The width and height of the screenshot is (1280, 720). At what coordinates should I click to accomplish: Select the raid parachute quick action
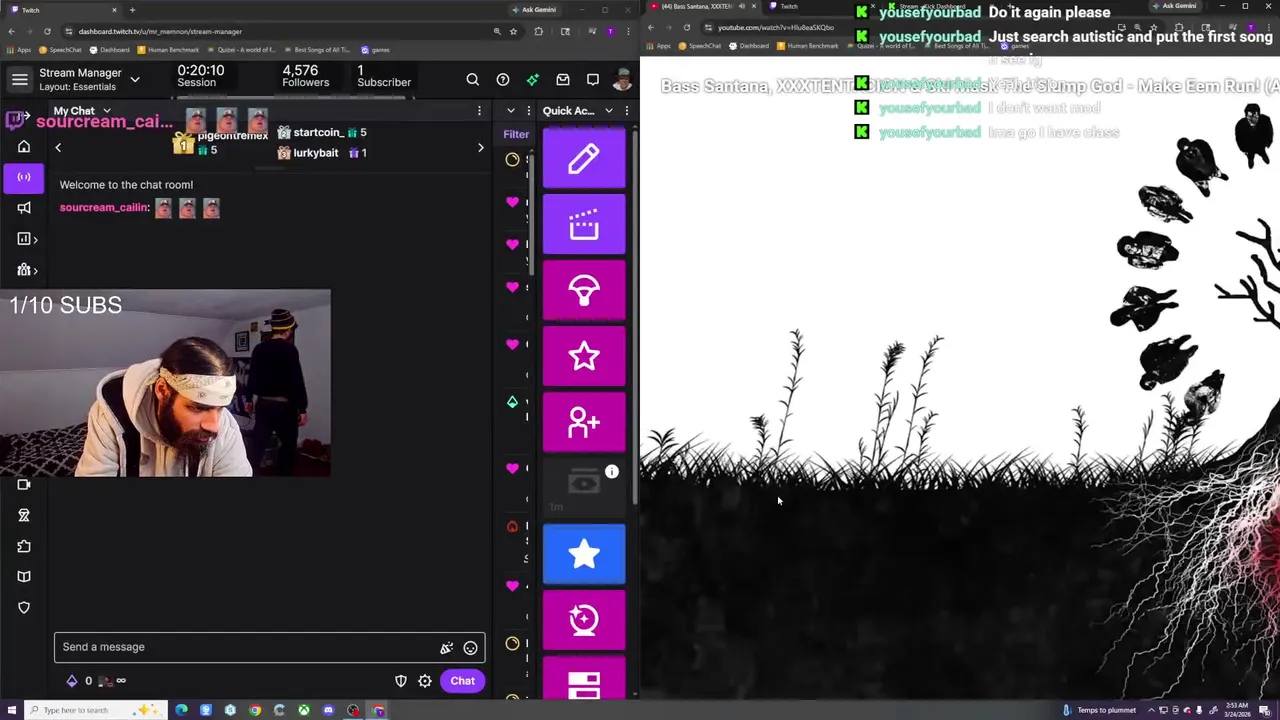pyautogui.click(x=584, y=290)
